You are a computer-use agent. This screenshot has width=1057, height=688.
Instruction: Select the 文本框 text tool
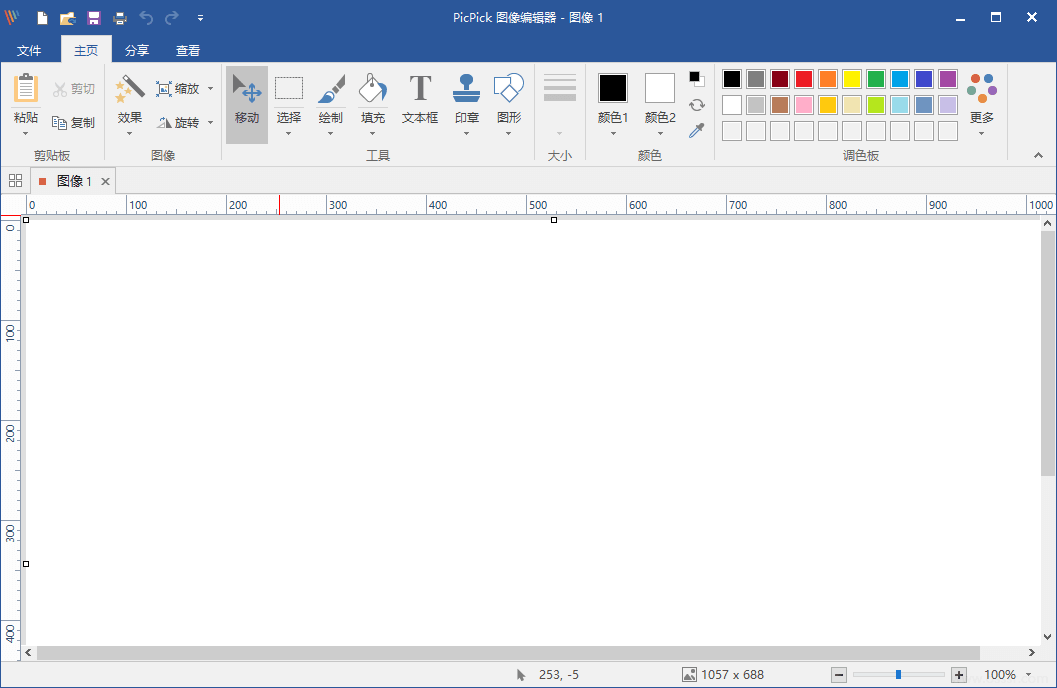tap(420, 99)
